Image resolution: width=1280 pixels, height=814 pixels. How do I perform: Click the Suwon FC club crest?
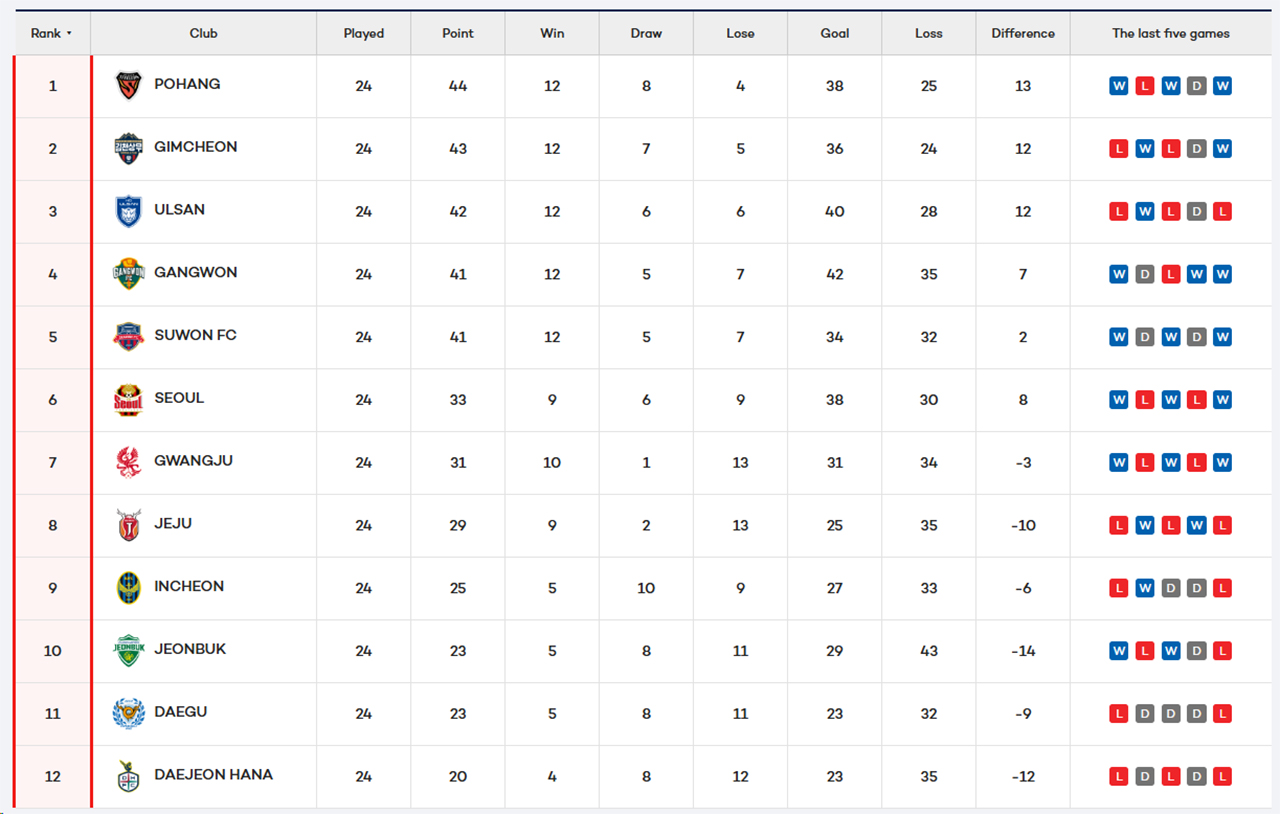[x=129, y=337]
